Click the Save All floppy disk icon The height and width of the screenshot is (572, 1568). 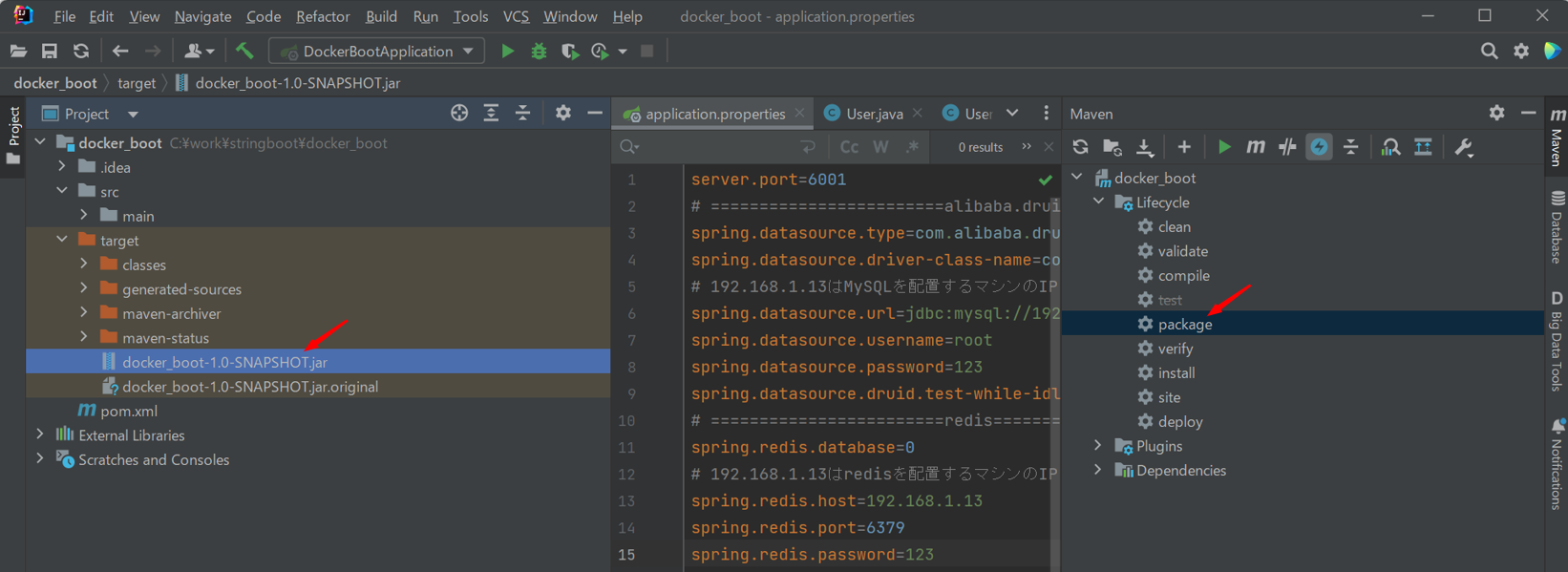[50, 52]
